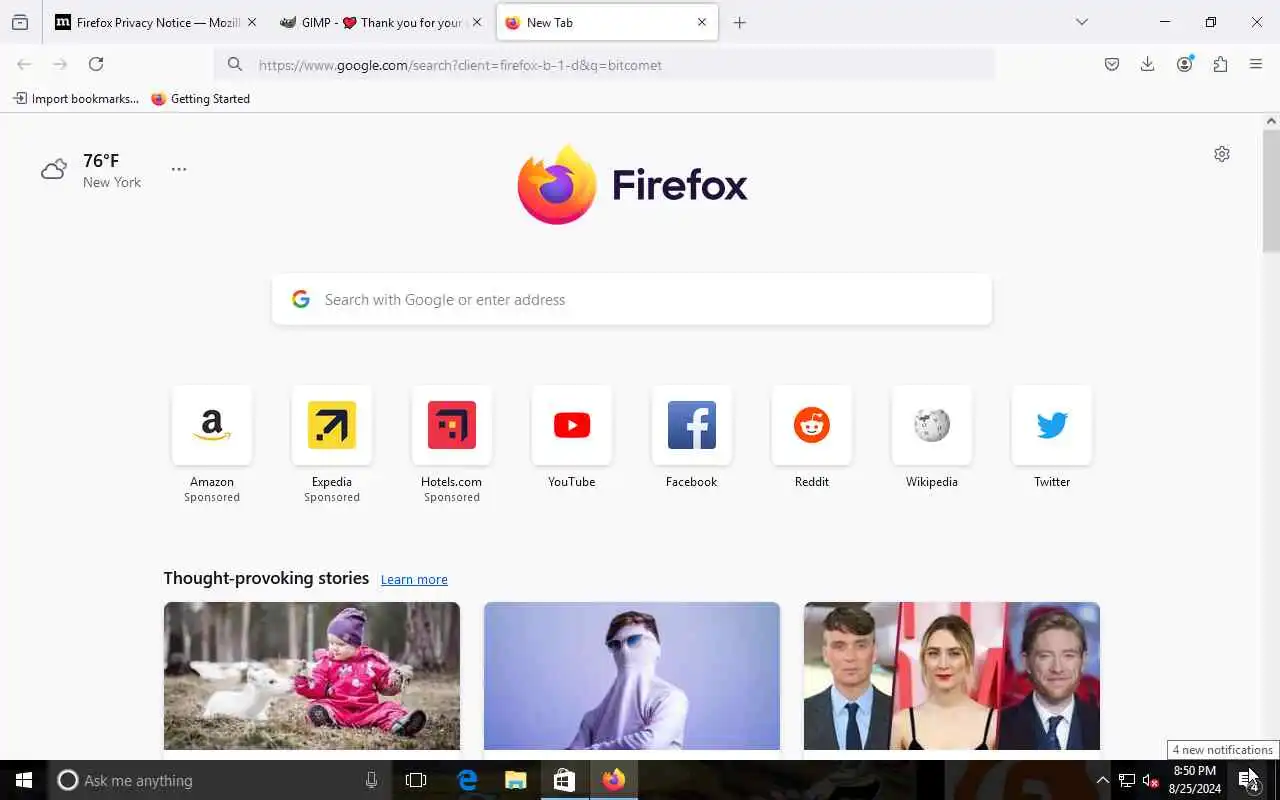Minimize the Firefox window
The width and height of the screenshot is (1280, 800).
[1165, 22]
